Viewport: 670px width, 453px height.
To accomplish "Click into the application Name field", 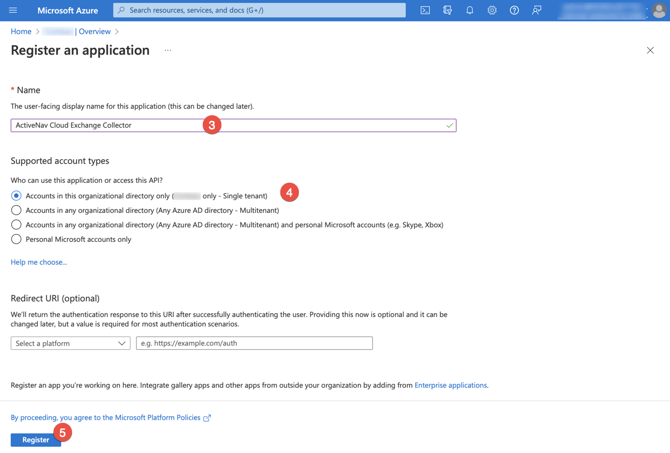I will [x=233, y=125].
